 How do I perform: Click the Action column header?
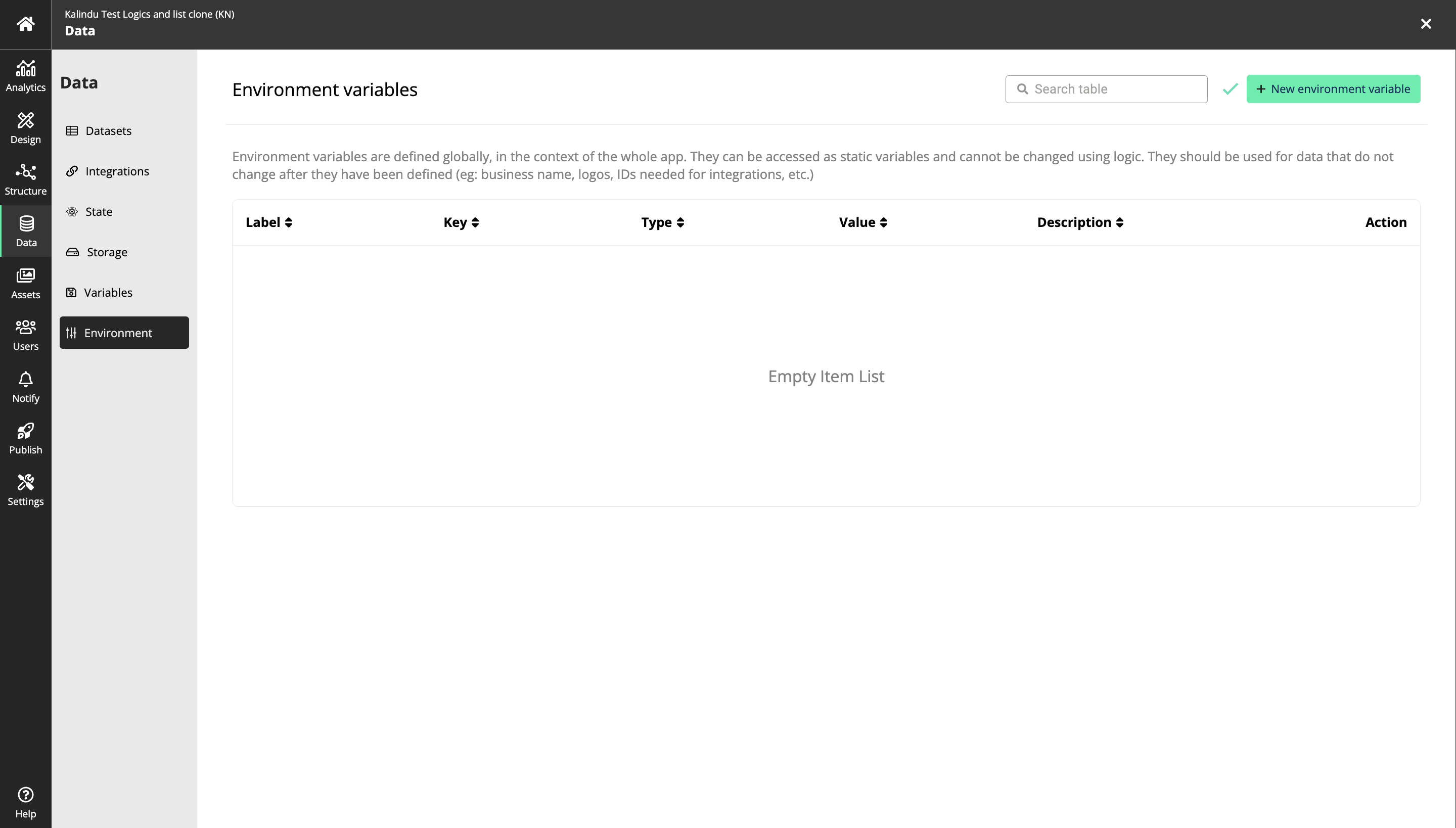(x=1386, y=222)
